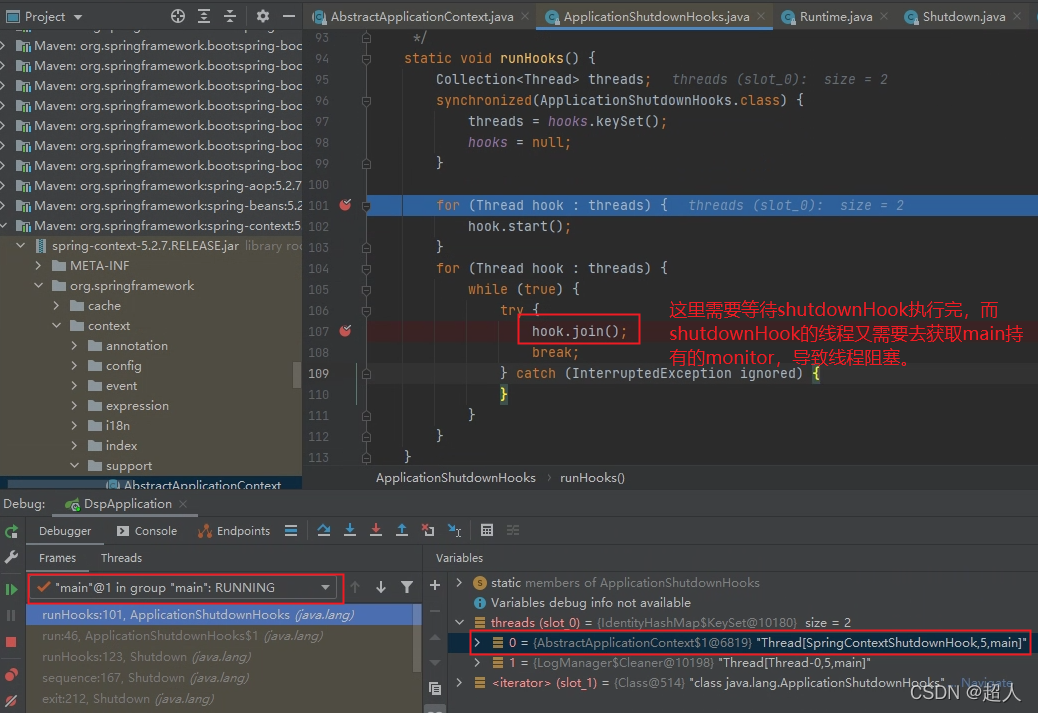The image size is (1038, 713).
Task: Fold the try block at line 106
Action: pyautogui.click(x=366, y=310)
